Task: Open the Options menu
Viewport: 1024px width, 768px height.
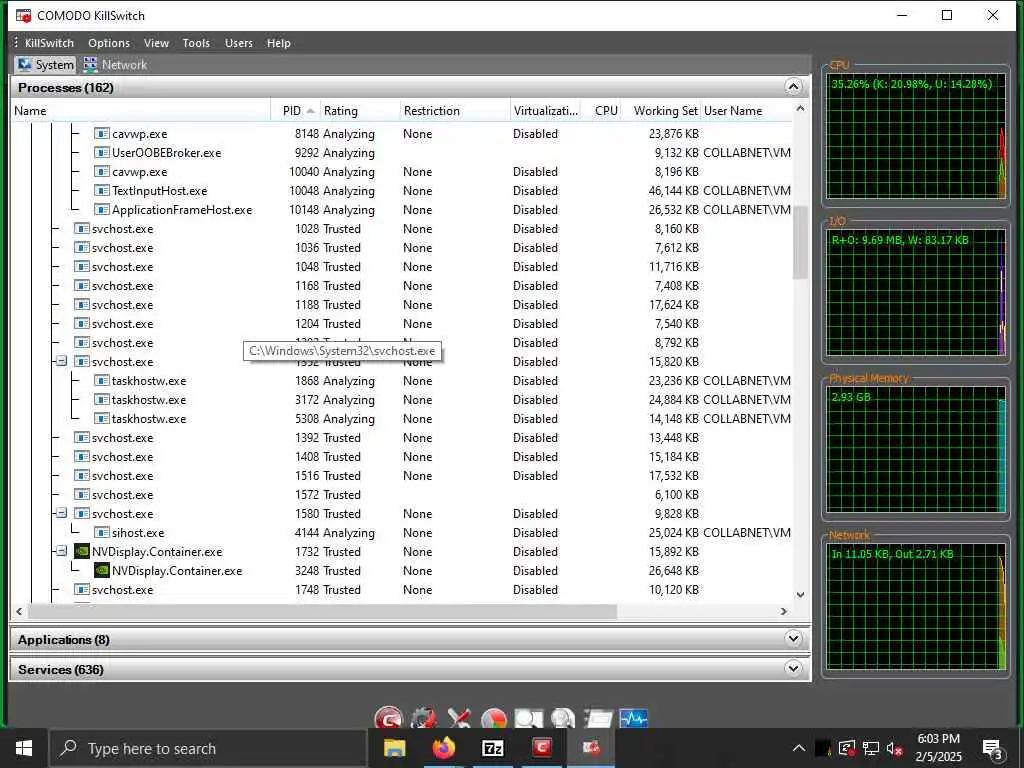Action: [109, 43]
